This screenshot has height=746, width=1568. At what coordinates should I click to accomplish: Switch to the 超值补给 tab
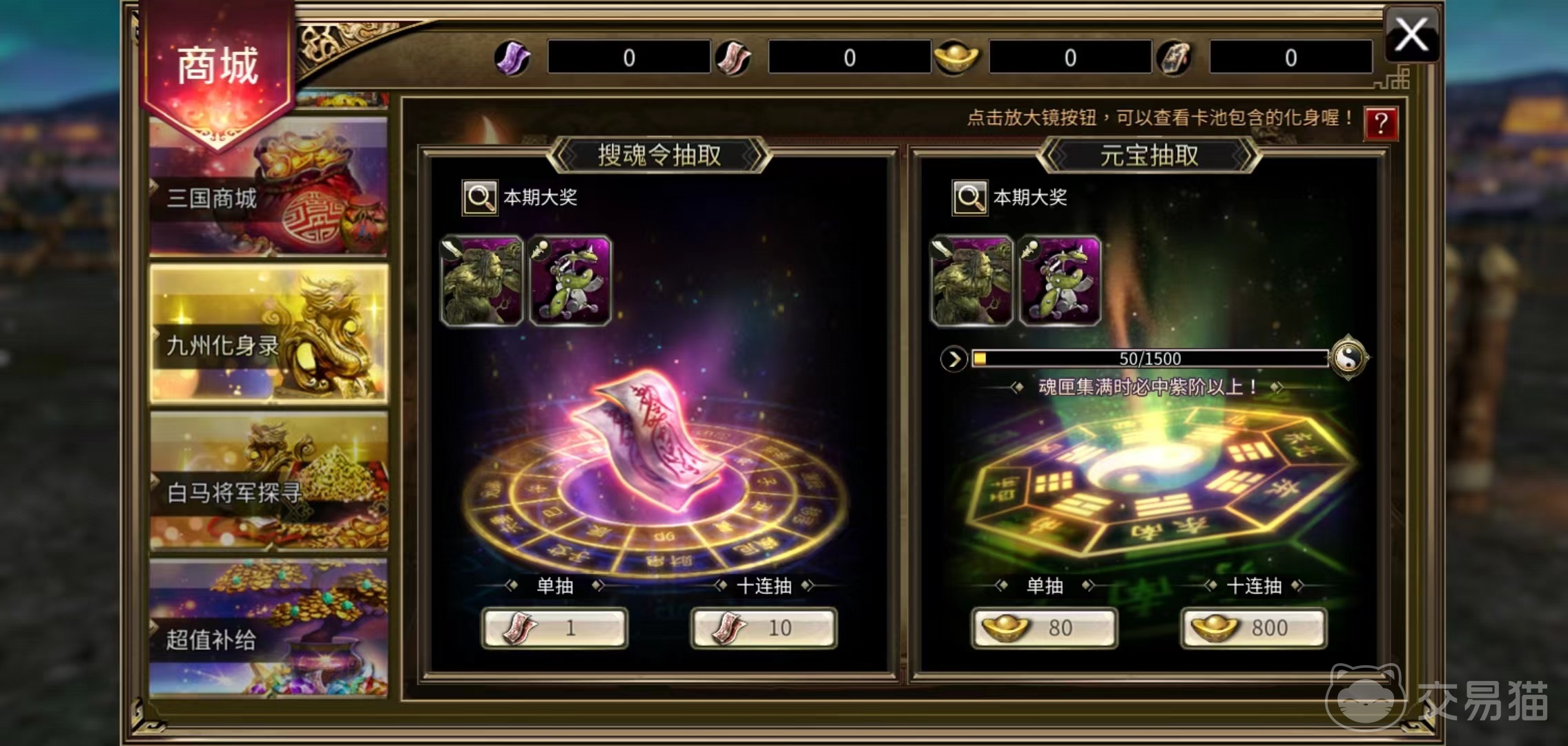point(269,629)
